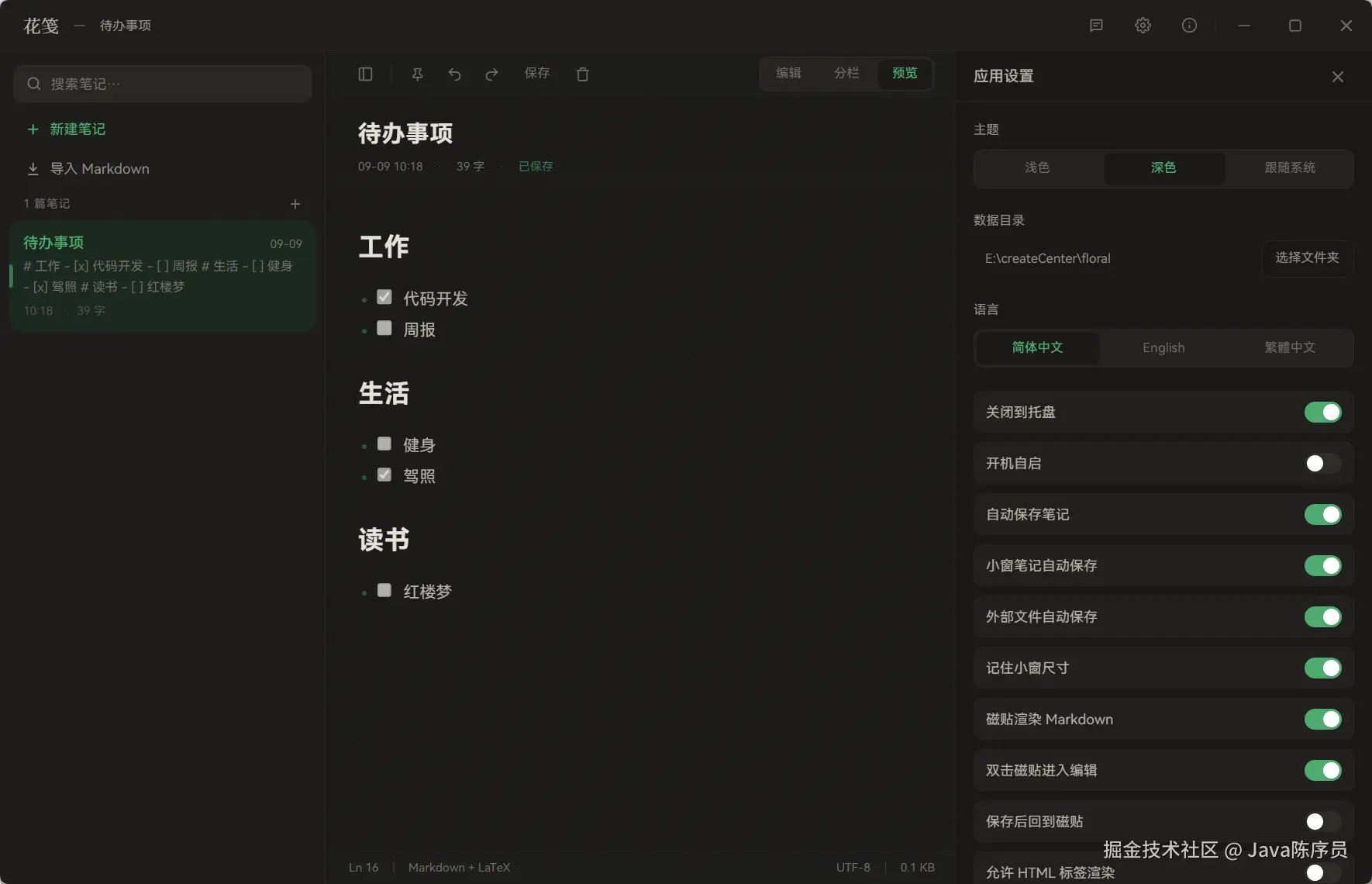The height and width of the screenshot is (884, 1372).
Task: Click 导入 Markdown in the sidebar
Action: tap(88, 168)
